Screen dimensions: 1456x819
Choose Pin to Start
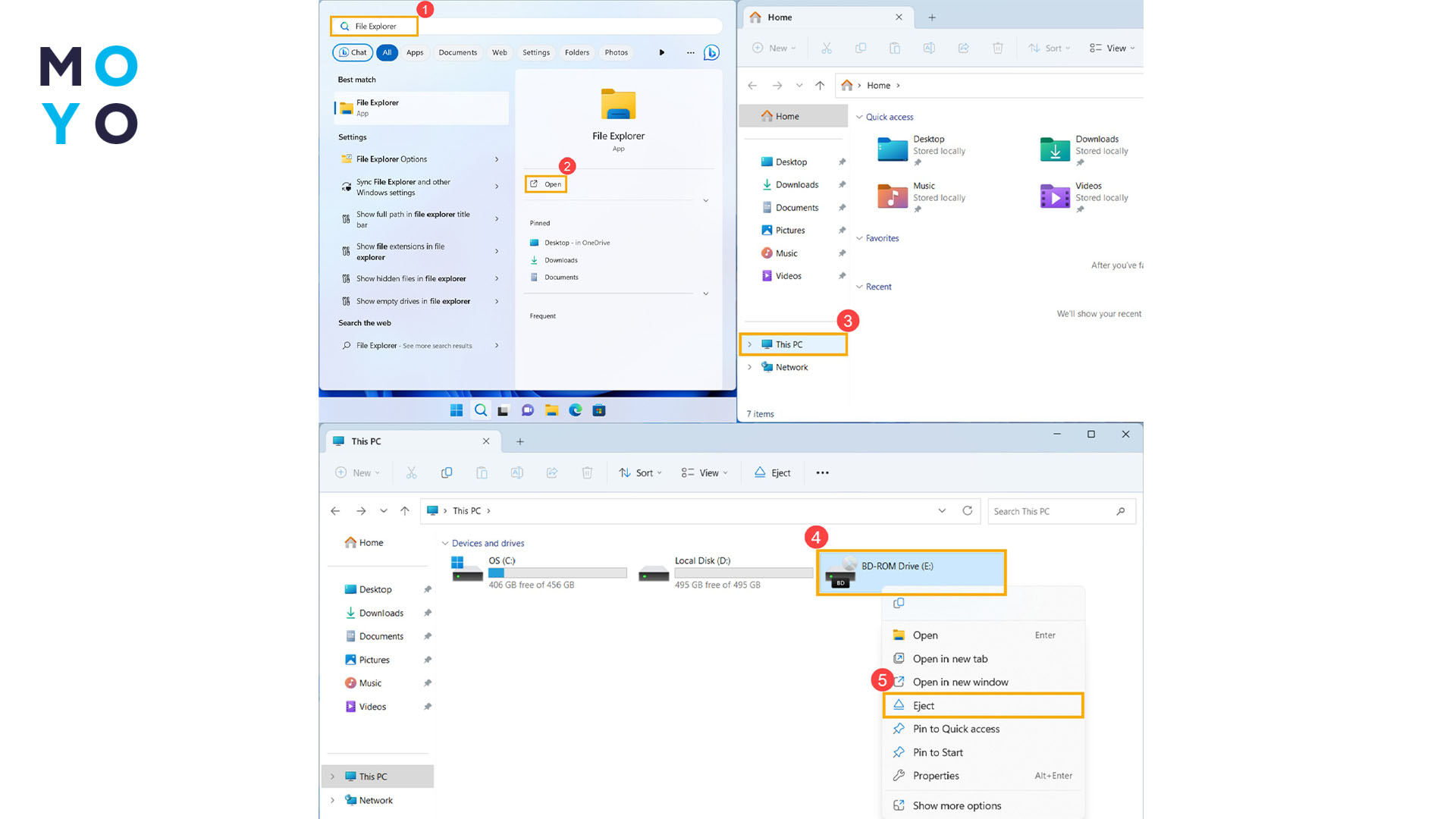[984, 752]
